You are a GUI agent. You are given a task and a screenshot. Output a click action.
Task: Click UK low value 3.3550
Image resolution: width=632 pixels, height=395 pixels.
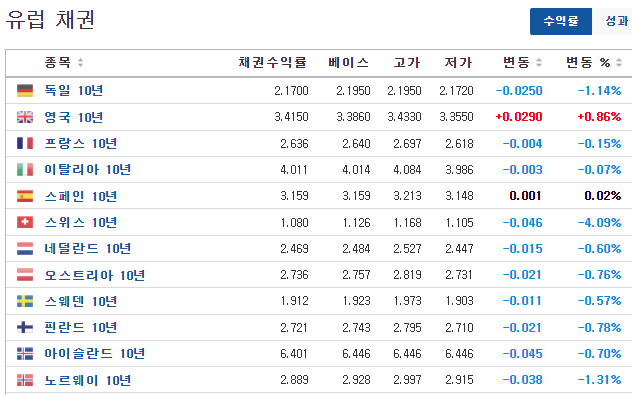[456, 117]
